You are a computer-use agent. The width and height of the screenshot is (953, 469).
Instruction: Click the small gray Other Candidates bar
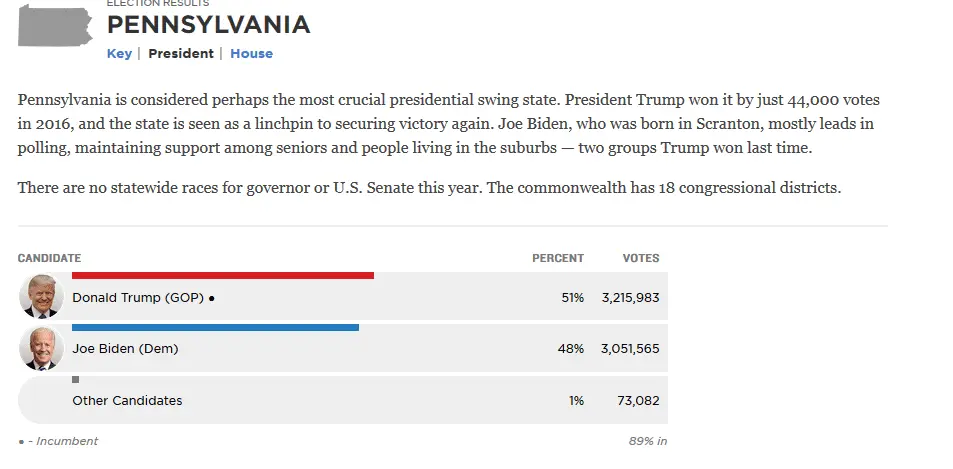[x=76, y=379]
